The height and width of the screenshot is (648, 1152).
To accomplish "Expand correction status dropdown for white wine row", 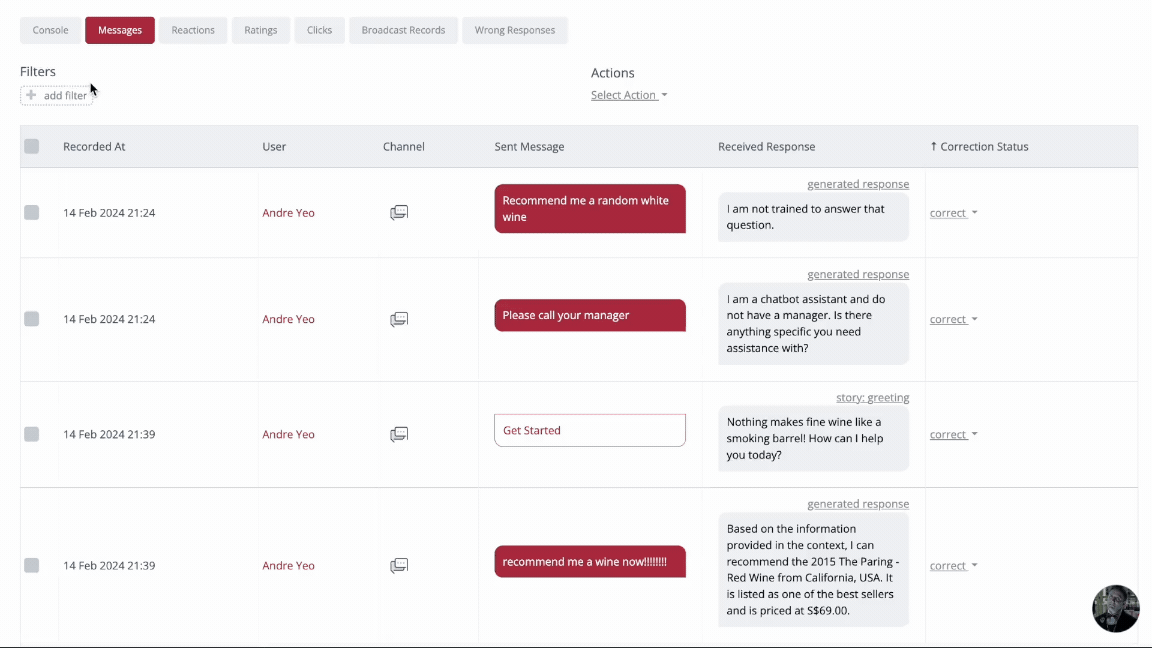I will pyautogui.click(x=953, y=213).
